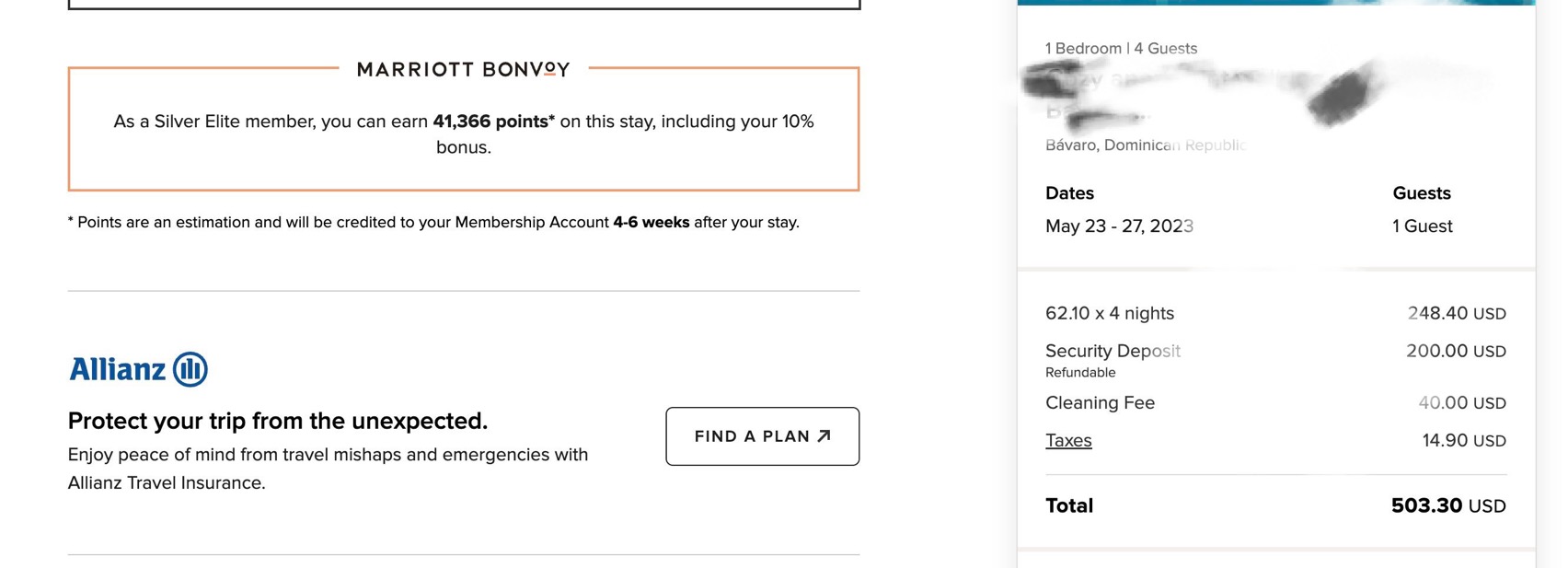The width and height of the screenshot is (1568, 568).
Task: Click the 14.90 USD taxes amount
Action: coord(1463,441)
